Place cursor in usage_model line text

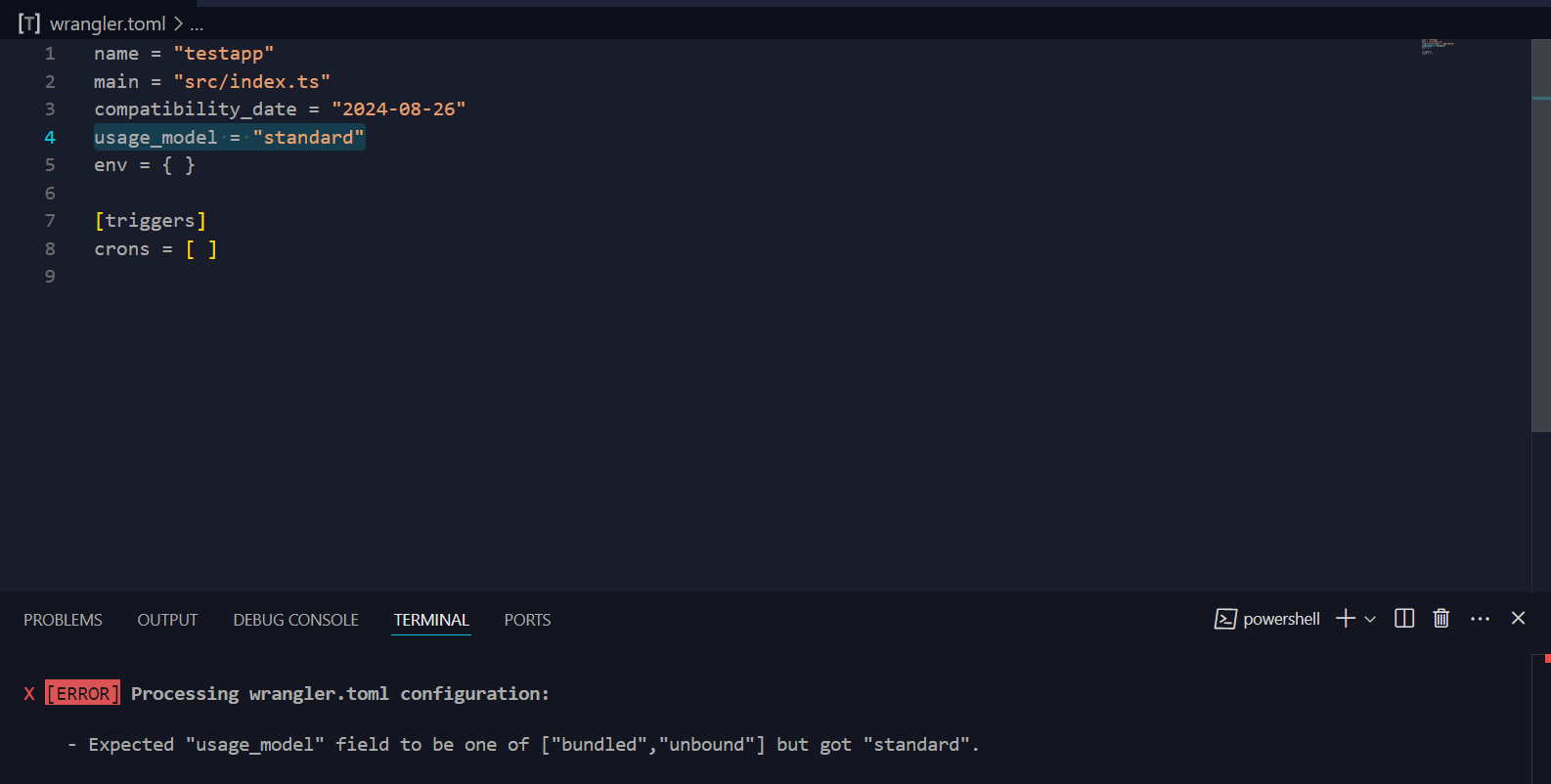[x=229, y=138]
